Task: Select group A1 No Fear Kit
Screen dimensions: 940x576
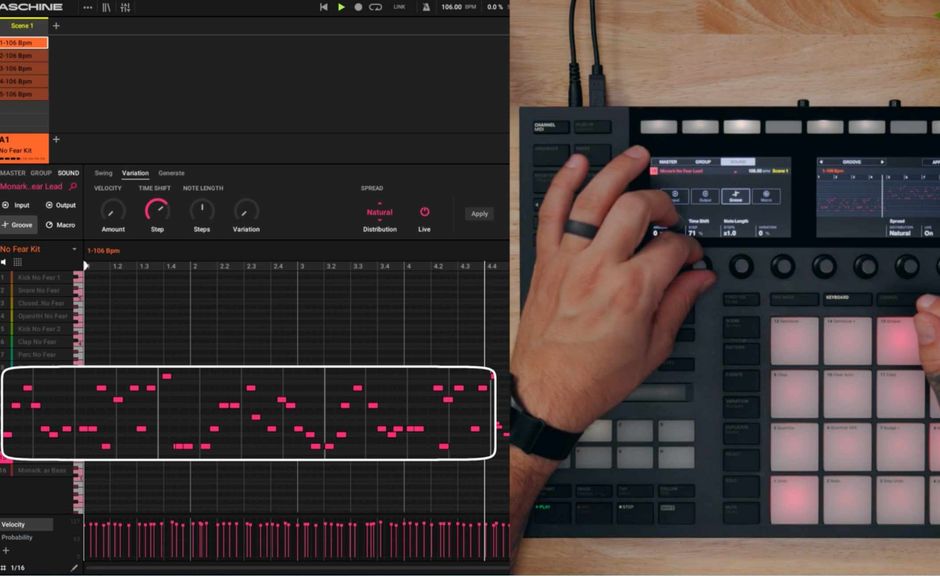Action: 24,147
